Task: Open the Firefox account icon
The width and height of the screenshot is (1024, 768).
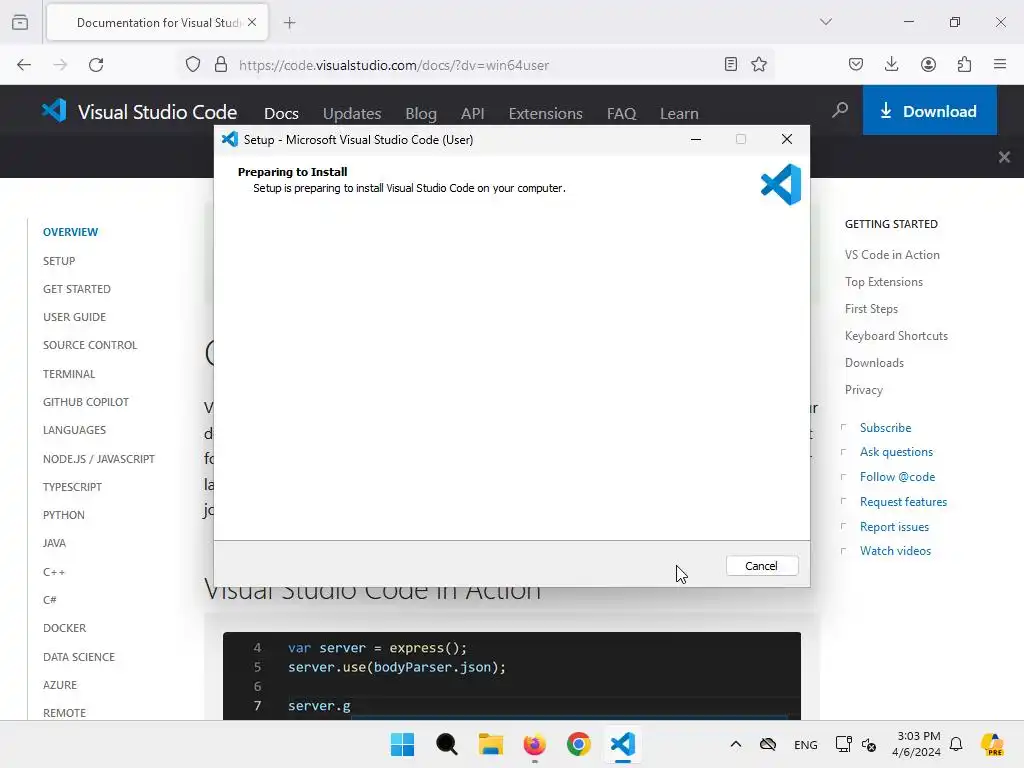Action: pyautogui.click(x=928, y=64)
